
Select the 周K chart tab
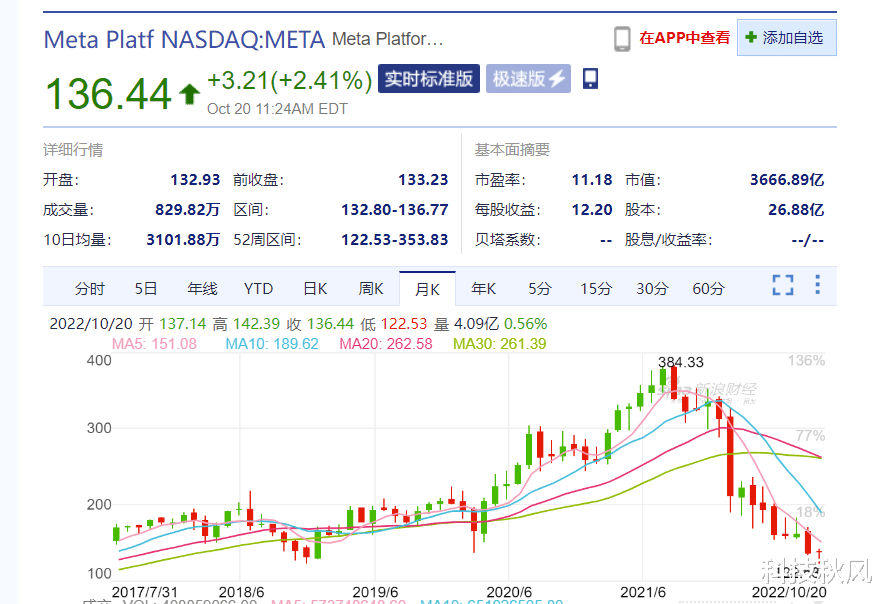point(371,289)
